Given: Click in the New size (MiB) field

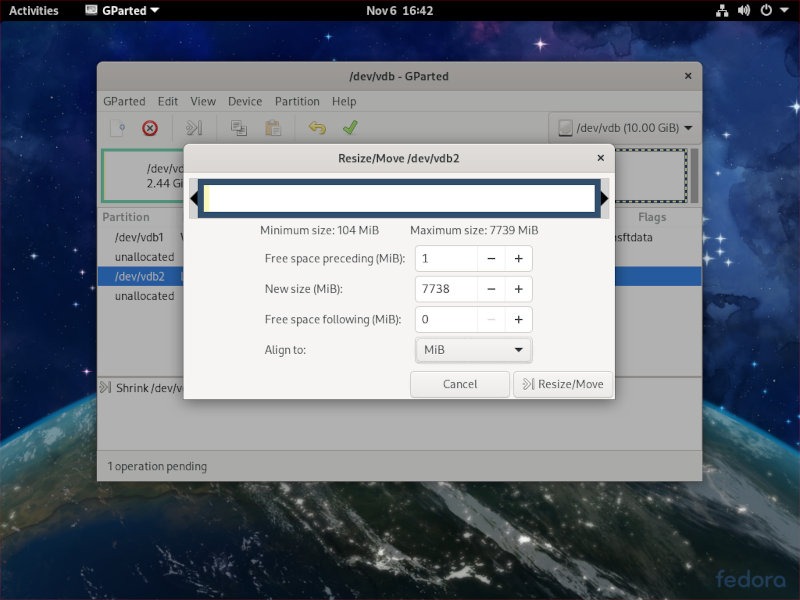Looking at the screenshot, I should coord(443,289).
